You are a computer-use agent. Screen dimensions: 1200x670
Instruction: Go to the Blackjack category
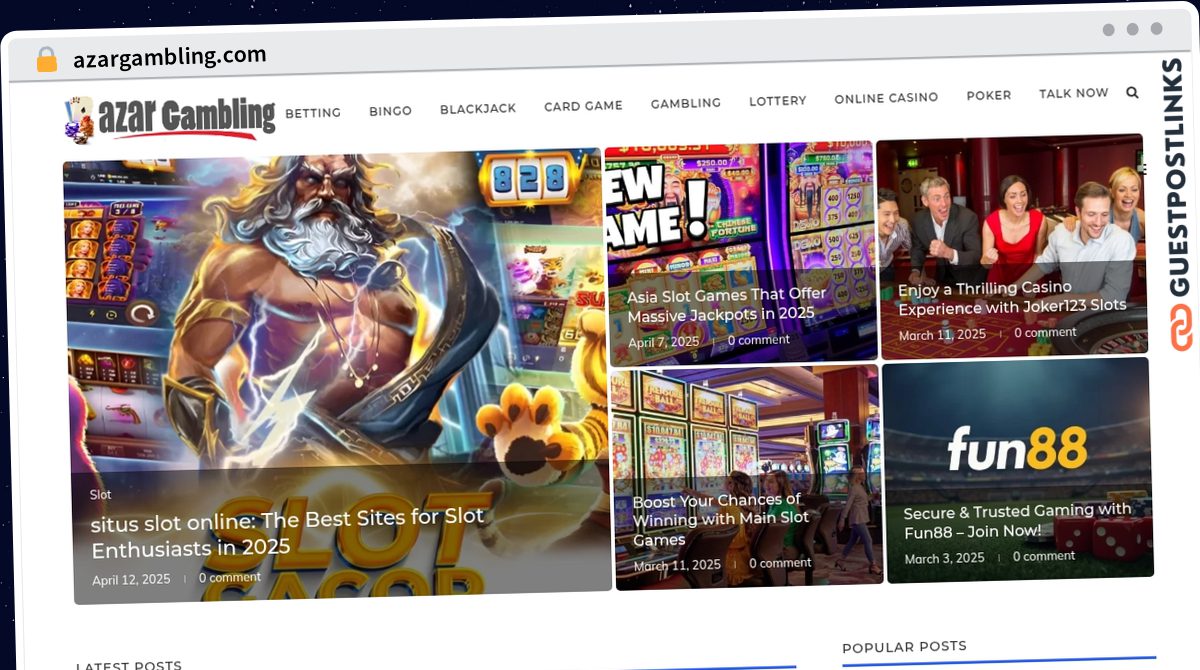(x=478, y=108)
